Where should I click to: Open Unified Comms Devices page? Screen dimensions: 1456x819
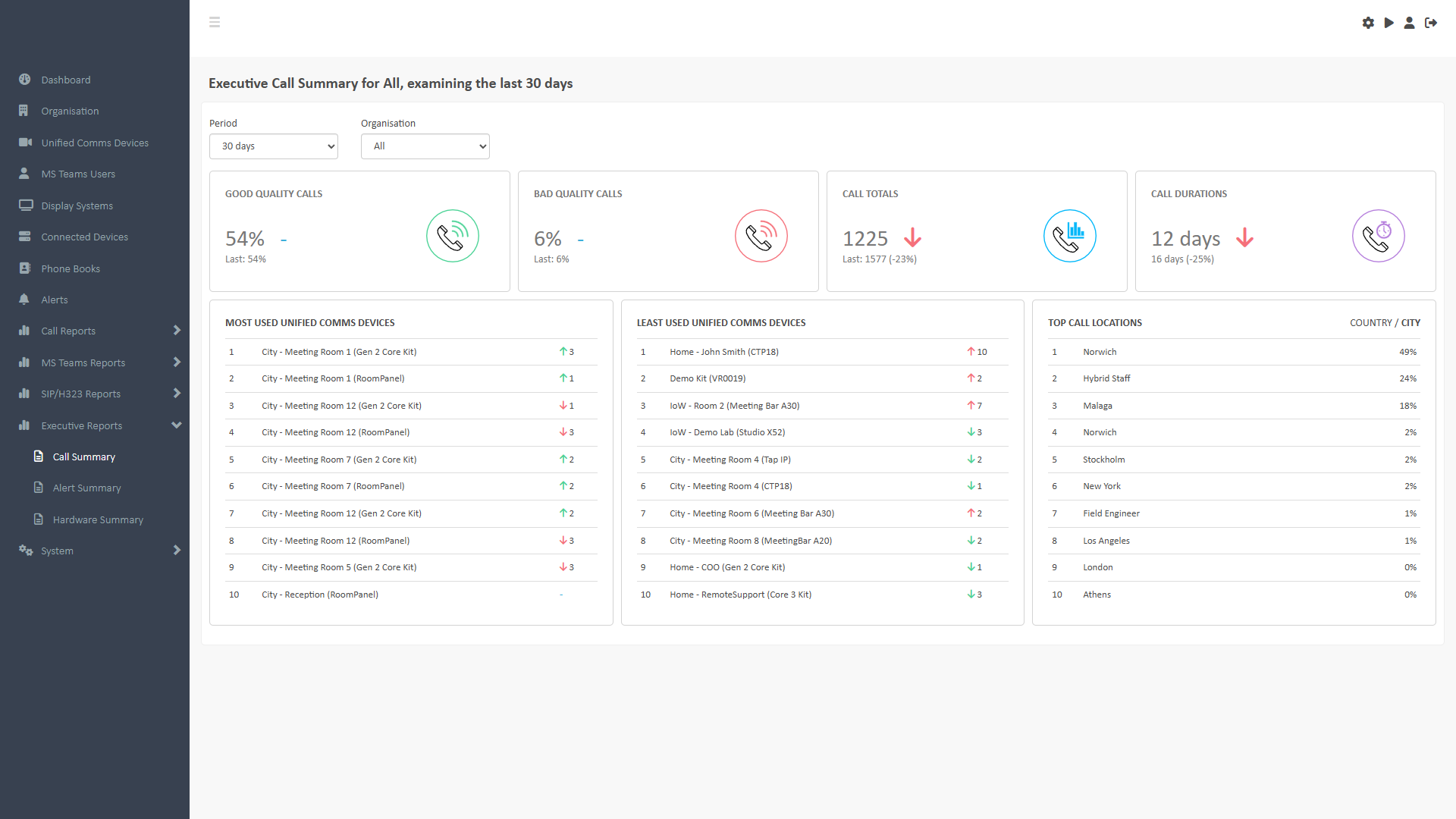(95, 143)
